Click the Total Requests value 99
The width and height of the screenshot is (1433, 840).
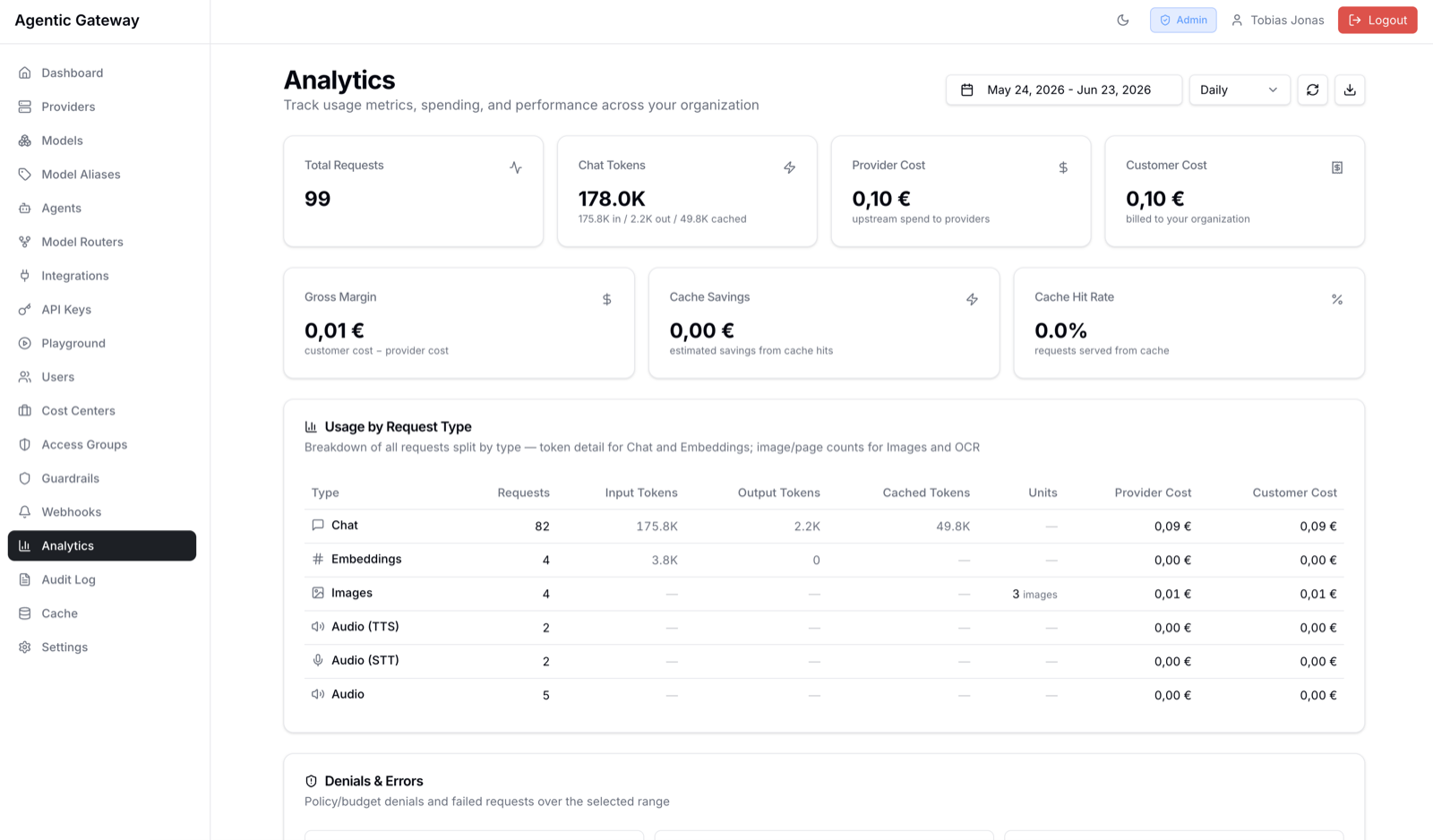coord(318,199)
